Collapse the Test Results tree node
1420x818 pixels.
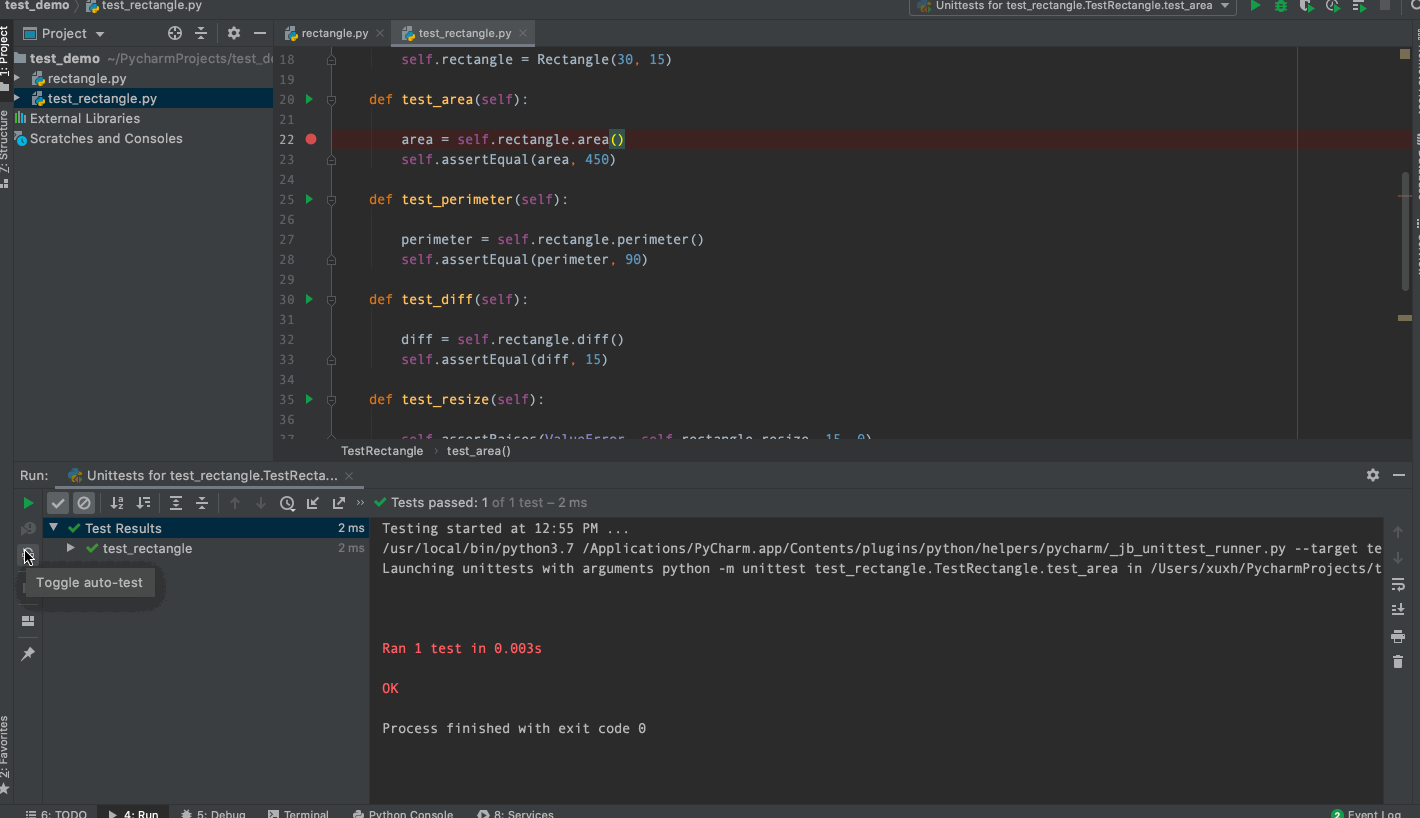(54, 528)
